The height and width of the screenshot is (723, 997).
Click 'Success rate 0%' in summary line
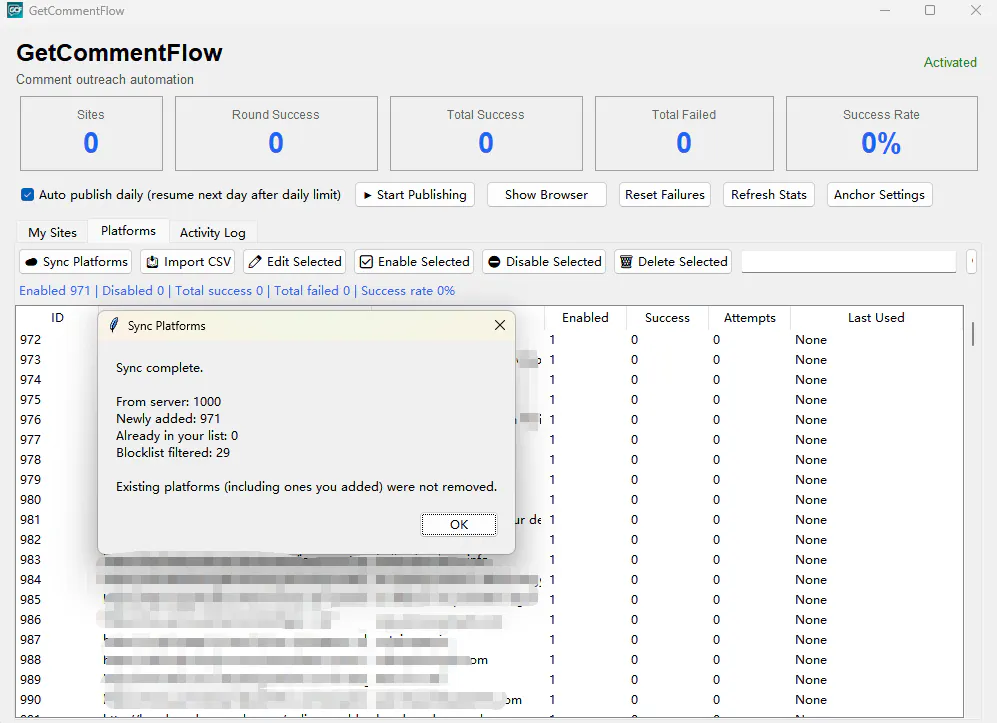(x=408, y=291)
